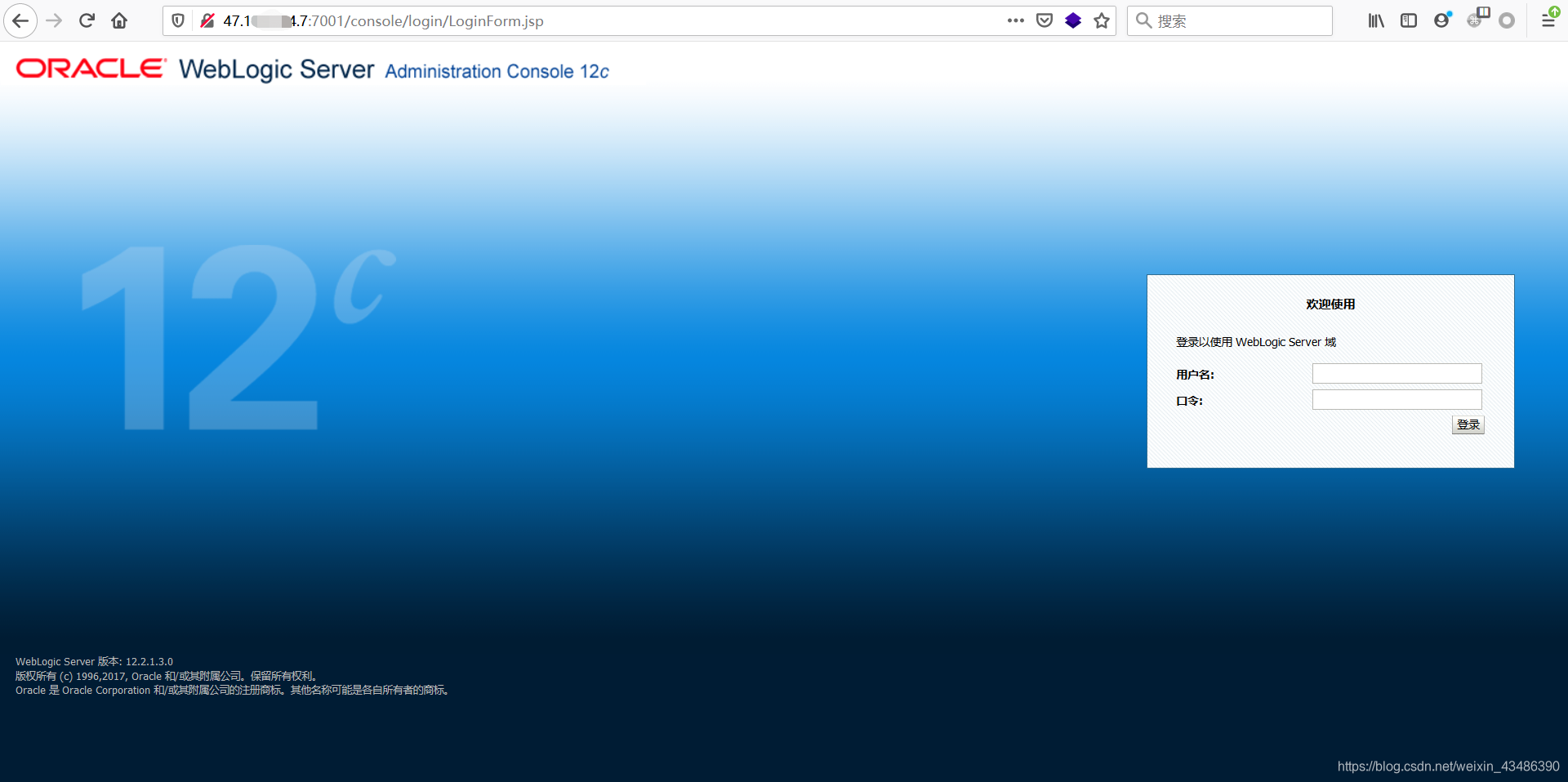The width and height of the screenshot is (1568, 782).
Task: Click the Oracle trademark notice line
Action: click(233, 691)
